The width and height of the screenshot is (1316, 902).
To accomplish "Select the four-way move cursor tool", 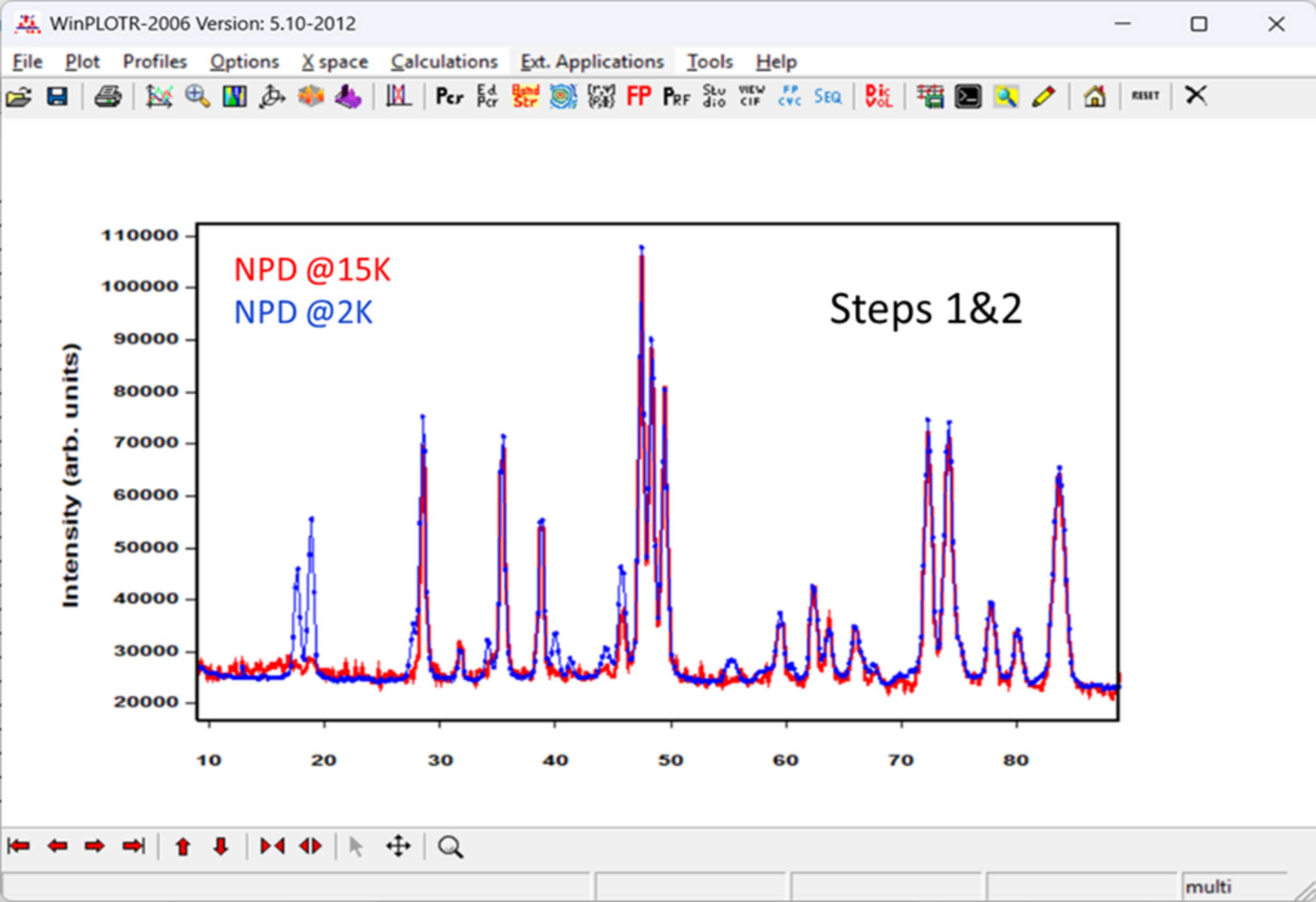I will point(398,847).
